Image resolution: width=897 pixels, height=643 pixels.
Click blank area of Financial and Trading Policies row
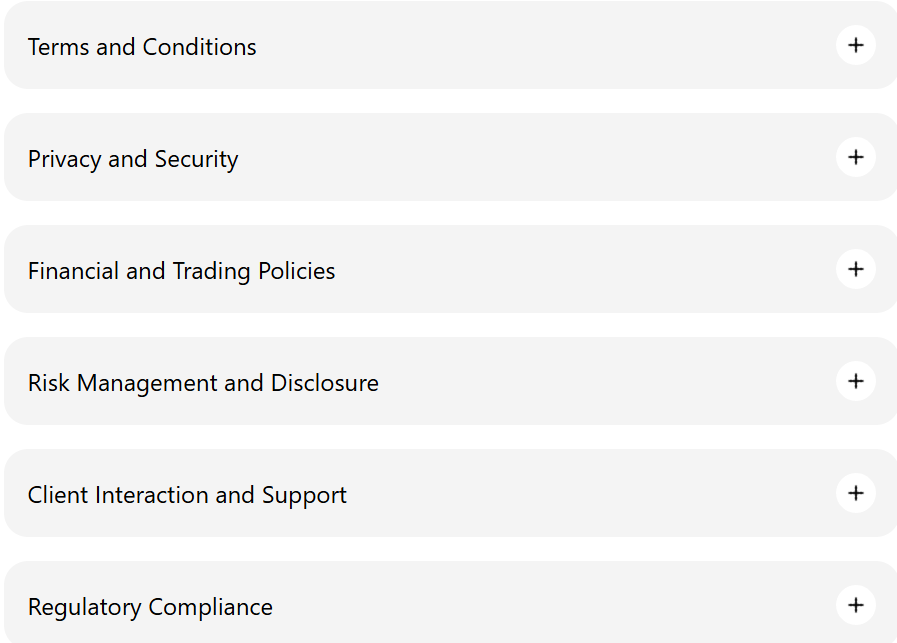click(x=580, y=271)
